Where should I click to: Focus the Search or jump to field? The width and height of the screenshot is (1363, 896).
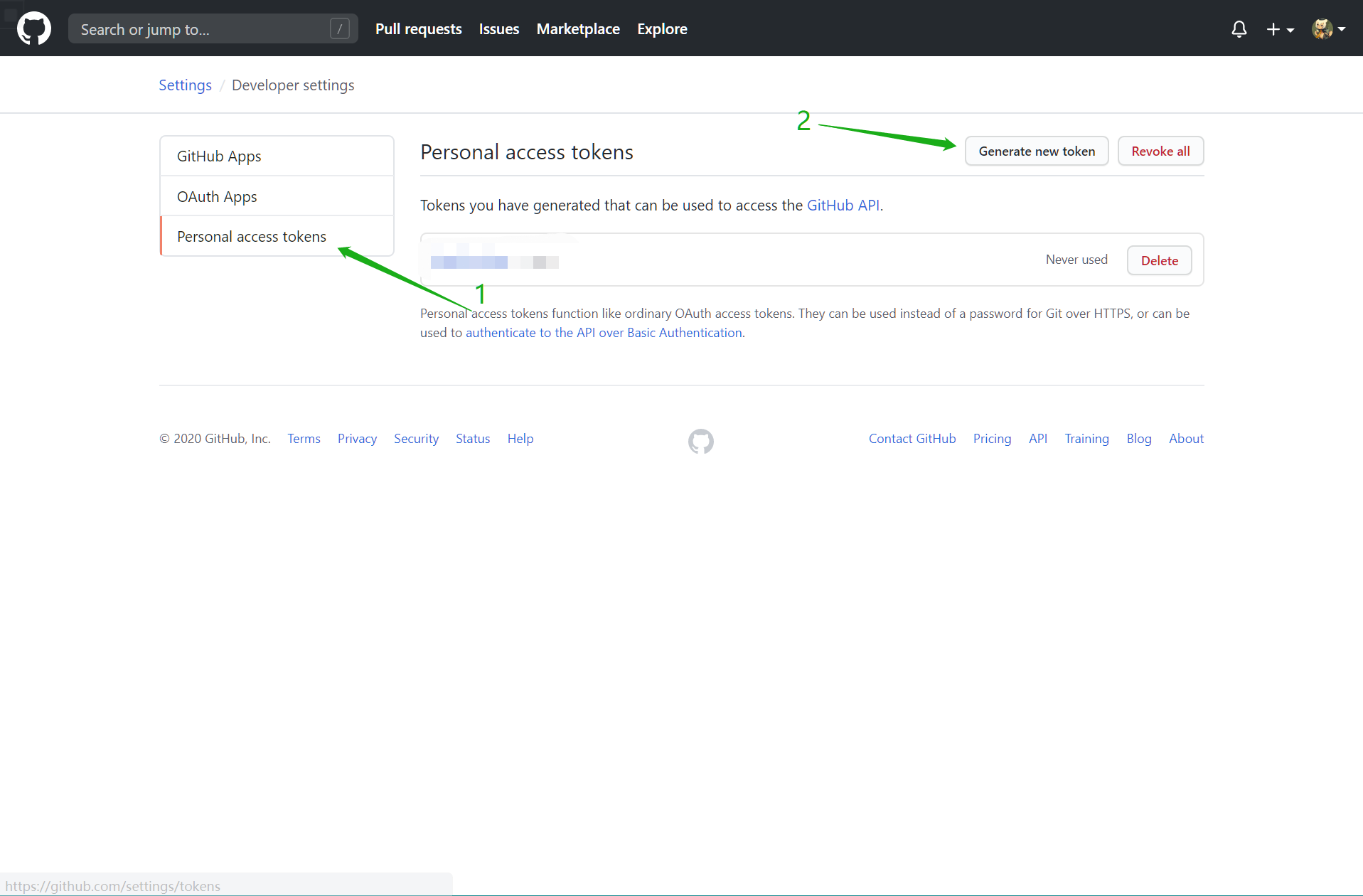pos(213,29)
